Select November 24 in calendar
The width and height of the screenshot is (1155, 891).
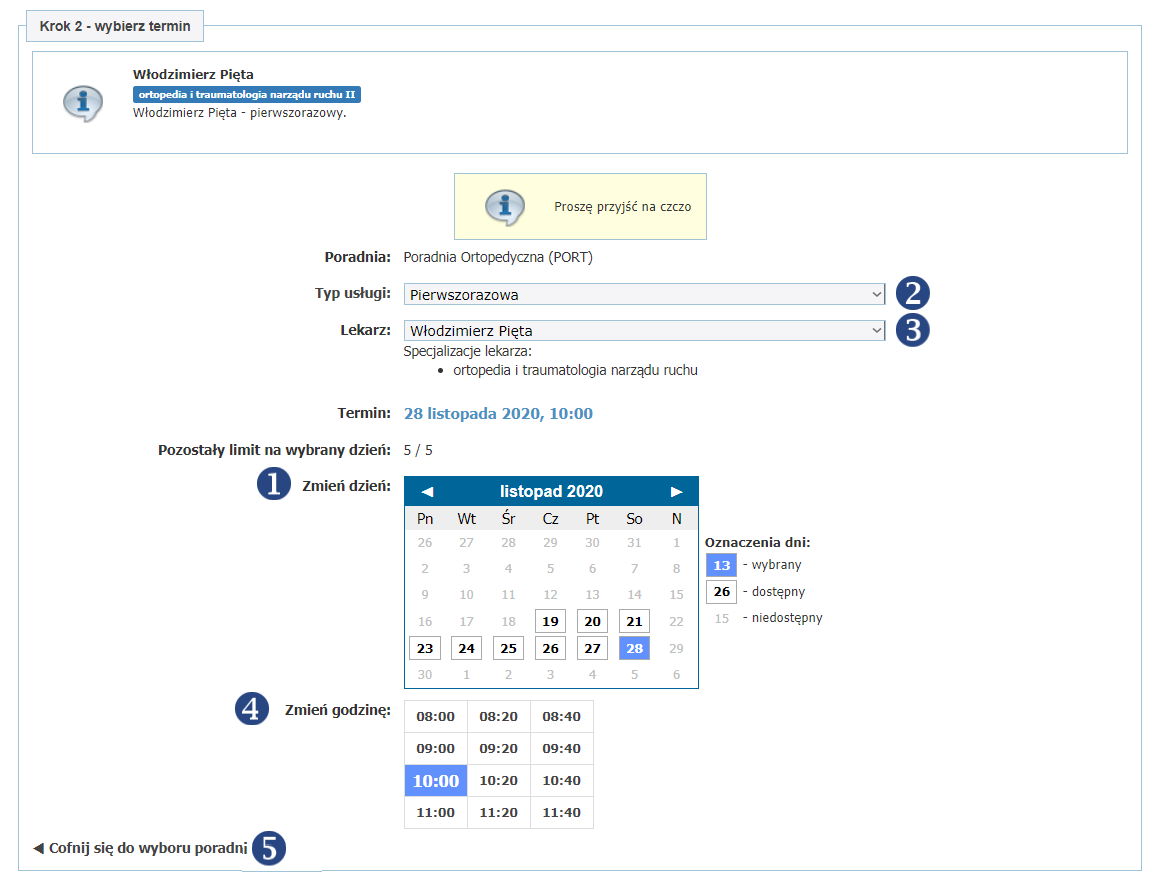click(x=466, y=649)
